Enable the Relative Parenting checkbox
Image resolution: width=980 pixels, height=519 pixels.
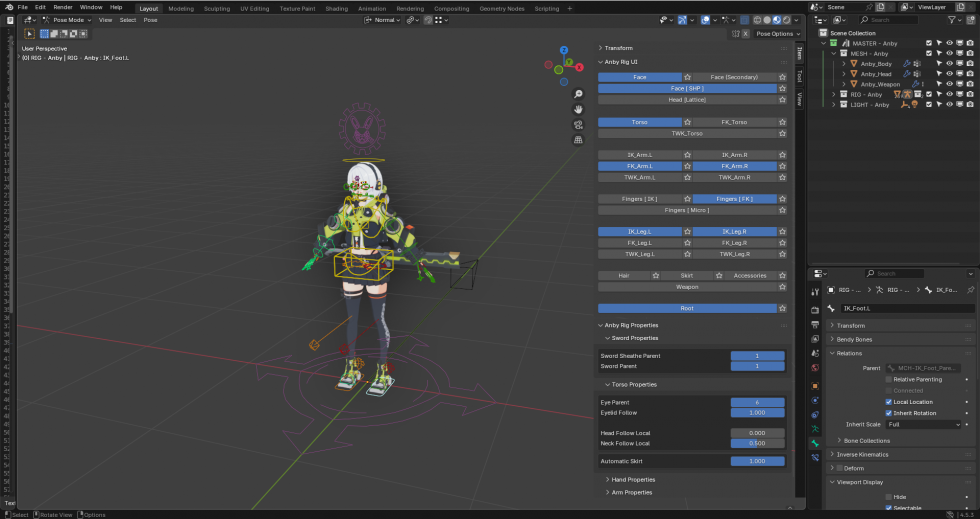pyautogui.click(x=889, y=379)
